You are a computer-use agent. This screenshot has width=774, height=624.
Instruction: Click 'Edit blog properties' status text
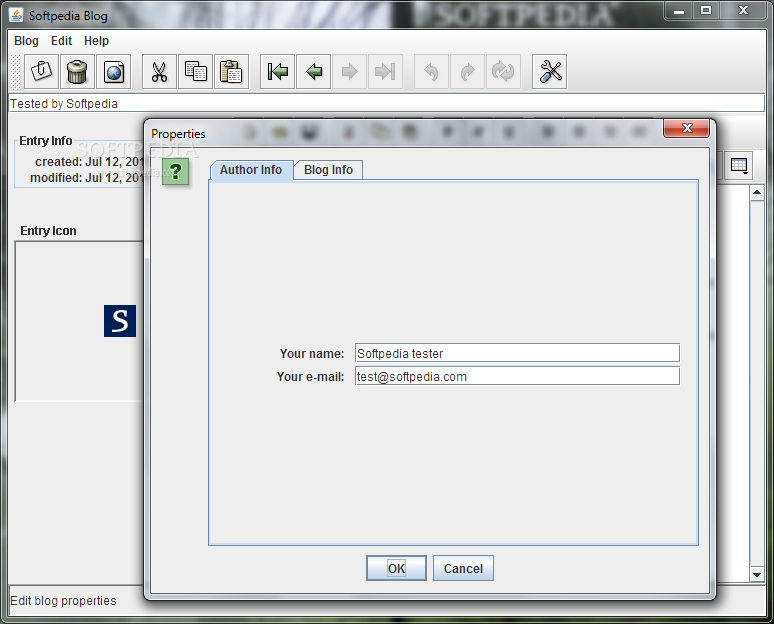(x=63, y=600)
